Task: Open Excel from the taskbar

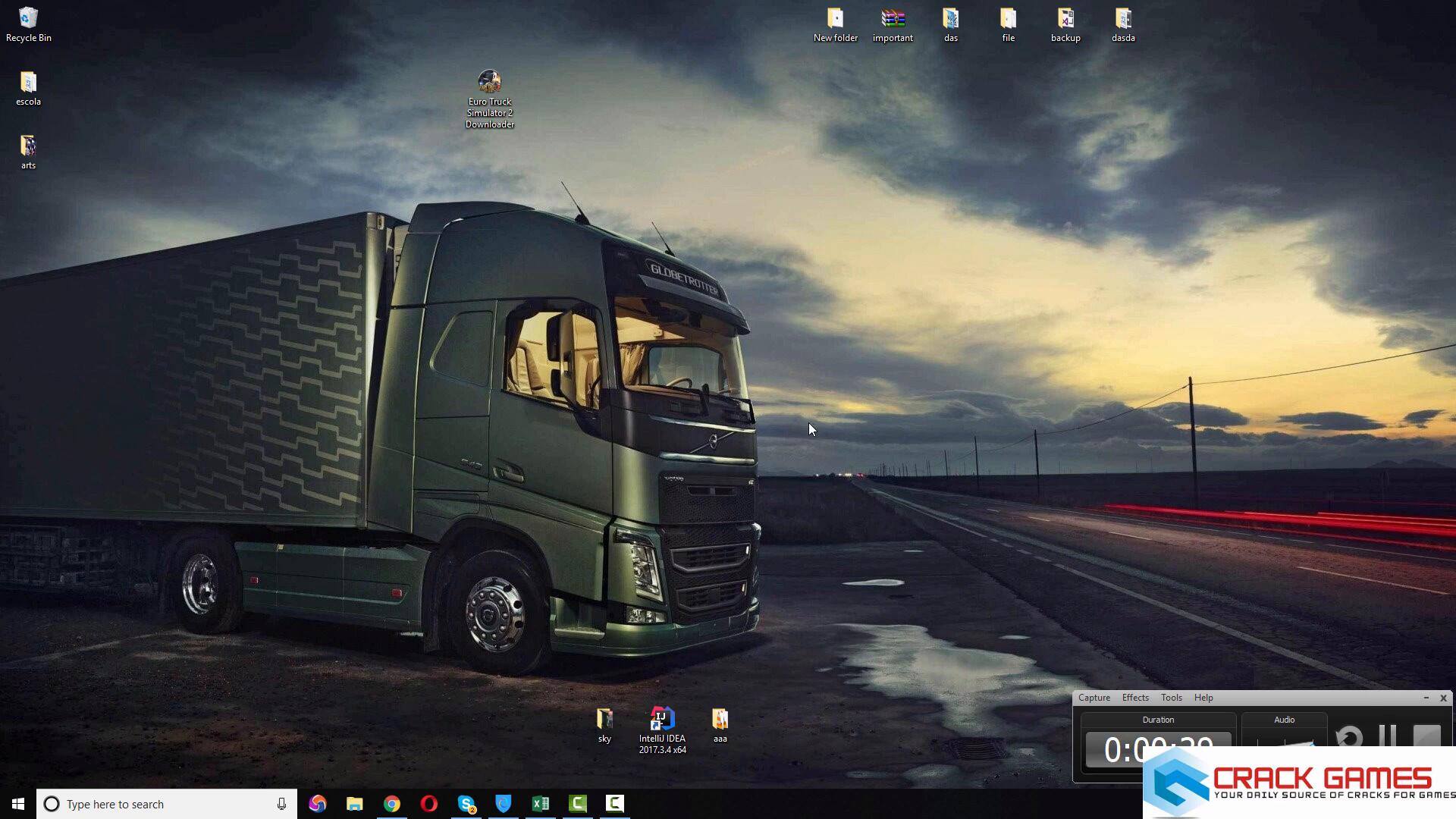Action: point(541,804)
